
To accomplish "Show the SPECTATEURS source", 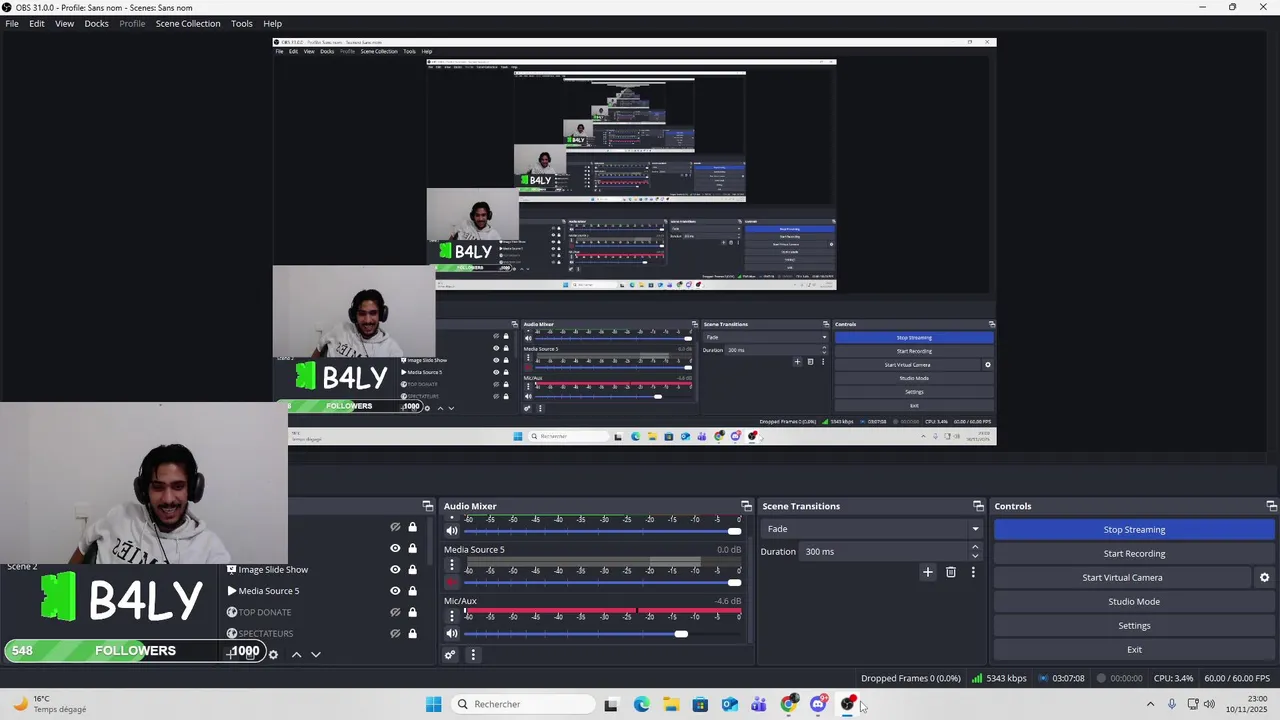I will (x=395, y=633).
